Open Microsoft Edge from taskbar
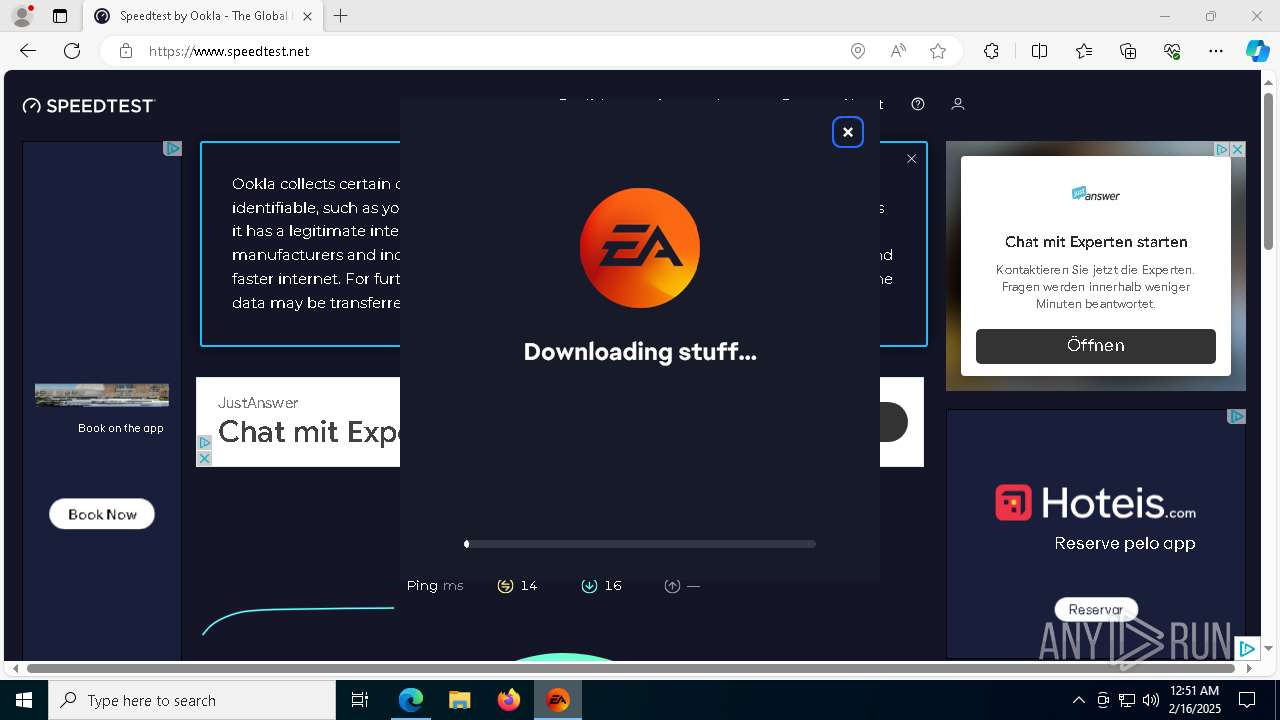This screenshot has height=720, width=1280. [x=411, y=700]
